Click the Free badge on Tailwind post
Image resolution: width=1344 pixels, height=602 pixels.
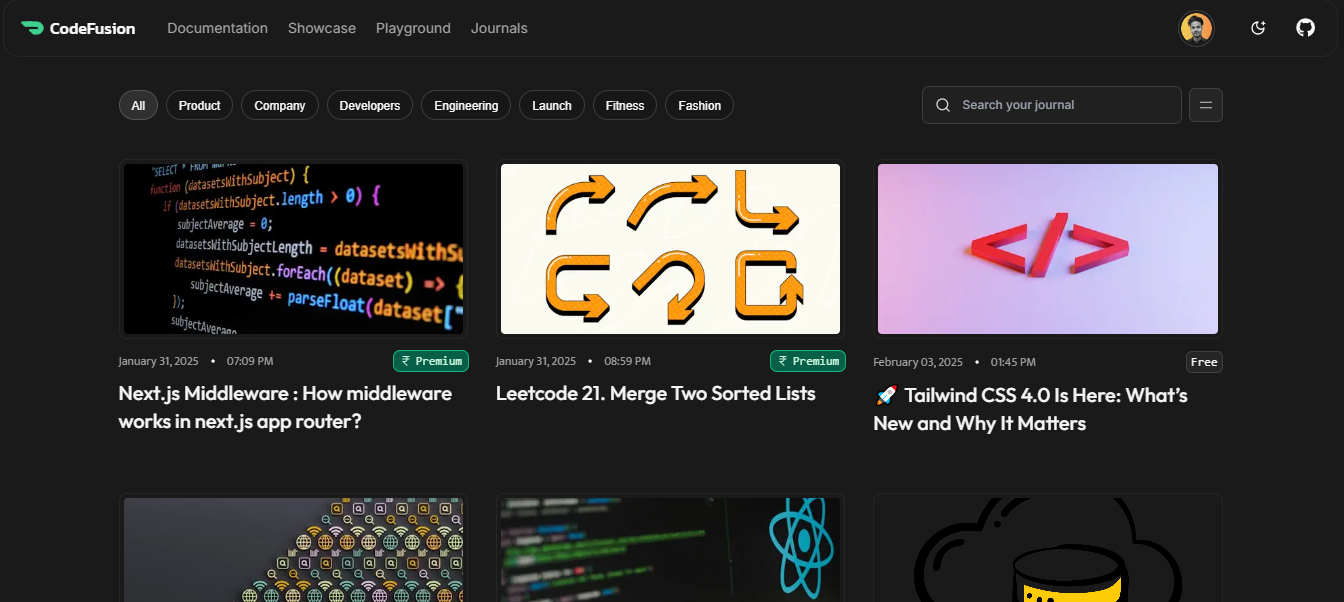1204,362
